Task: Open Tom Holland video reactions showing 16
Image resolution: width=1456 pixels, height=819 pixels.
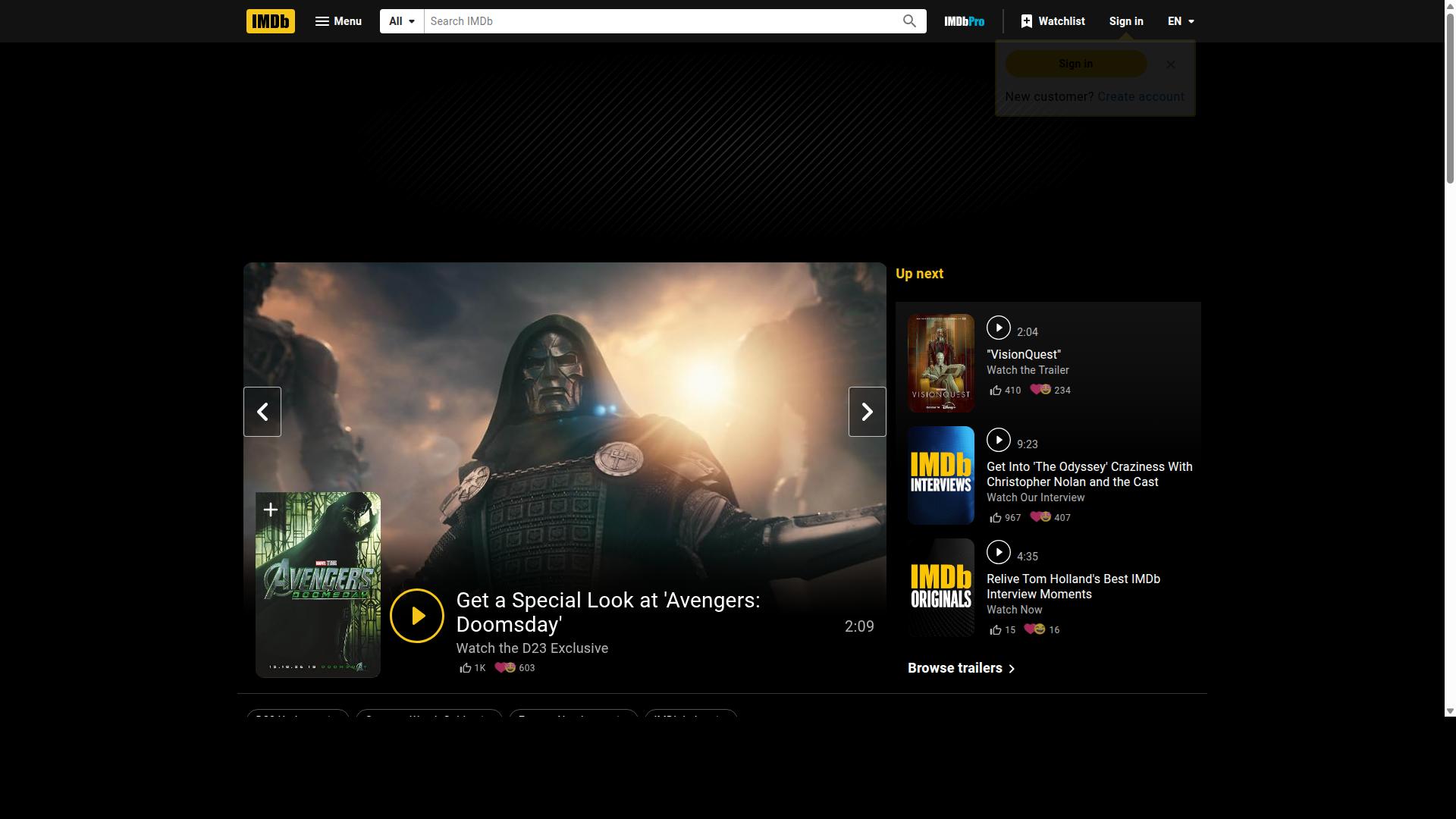Action: coord(1042,630)
